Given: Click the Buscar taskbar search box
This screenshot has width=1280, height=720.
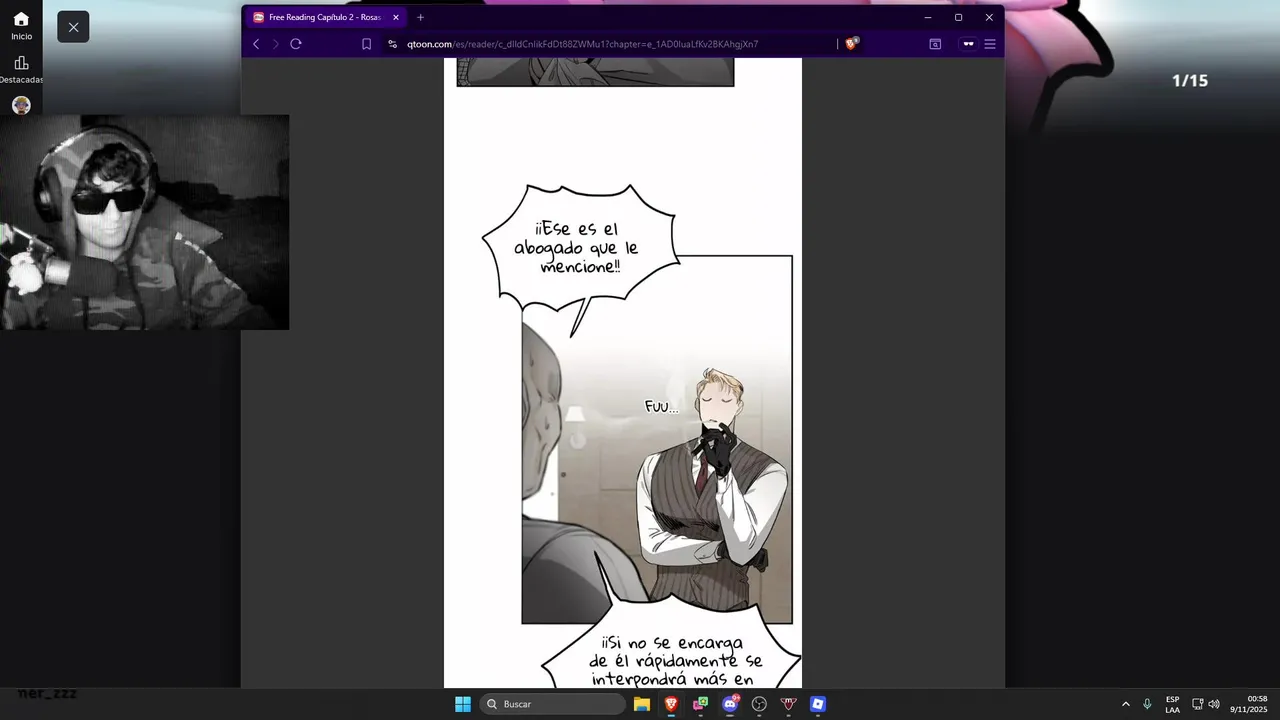Looking at the screenshot, I should click(553, 704).
